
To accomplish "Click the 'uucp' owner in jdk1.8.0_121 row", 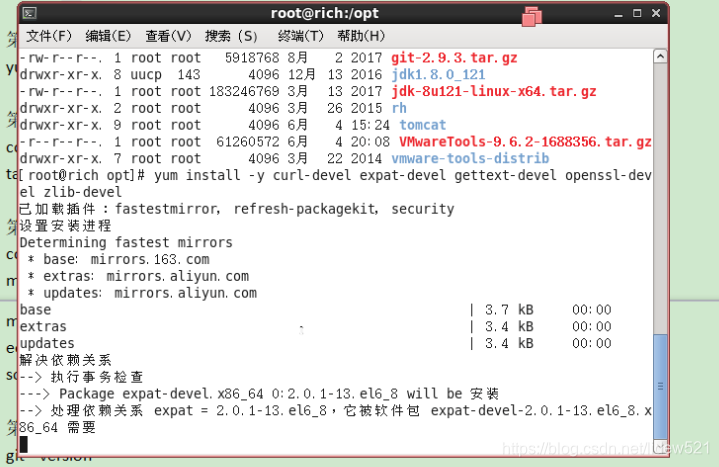I will point(146,74).
